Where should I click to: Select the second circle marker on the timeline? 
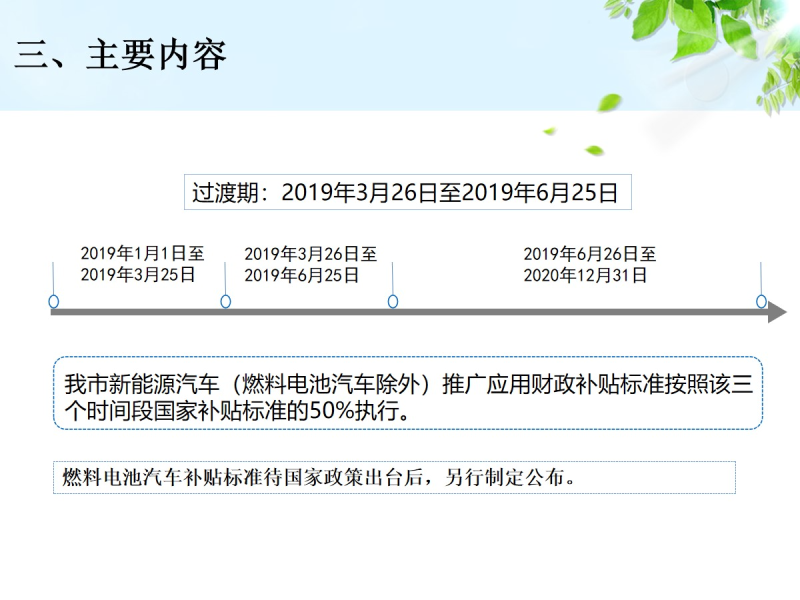226,301
